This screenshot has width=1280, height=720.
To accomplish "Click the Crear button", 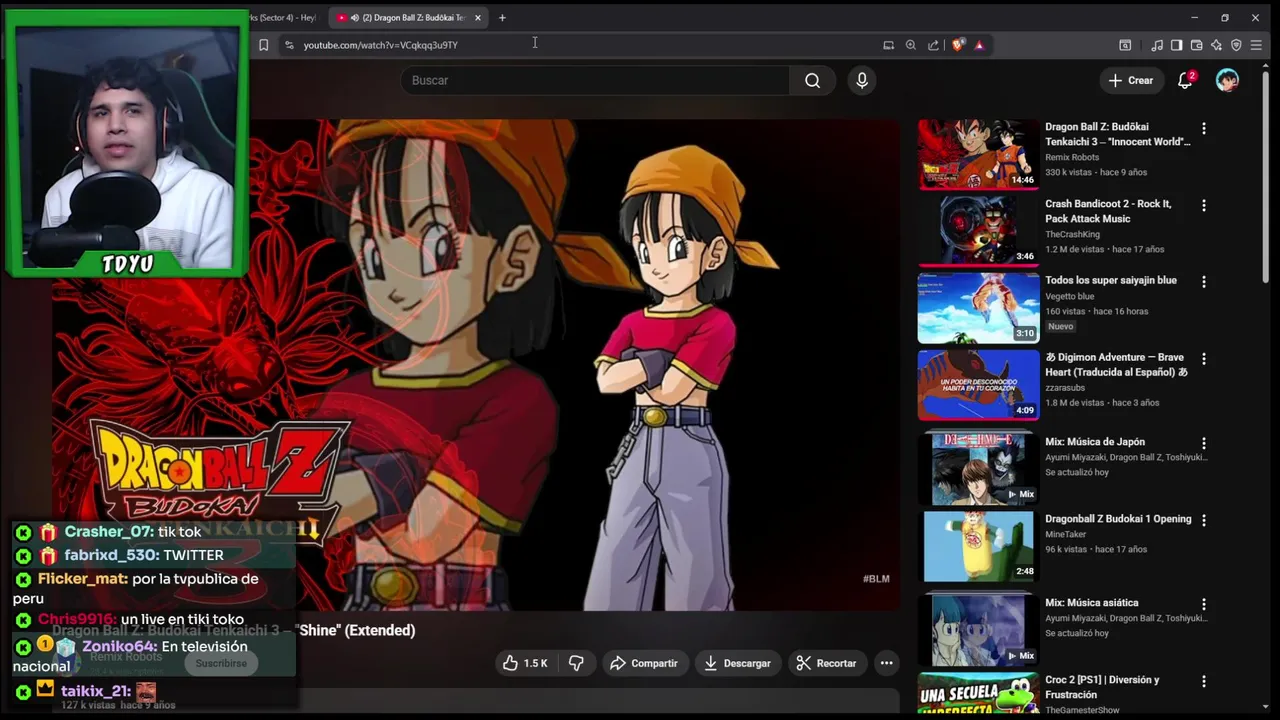I will pyautogui.click(x=1130, y=81).
